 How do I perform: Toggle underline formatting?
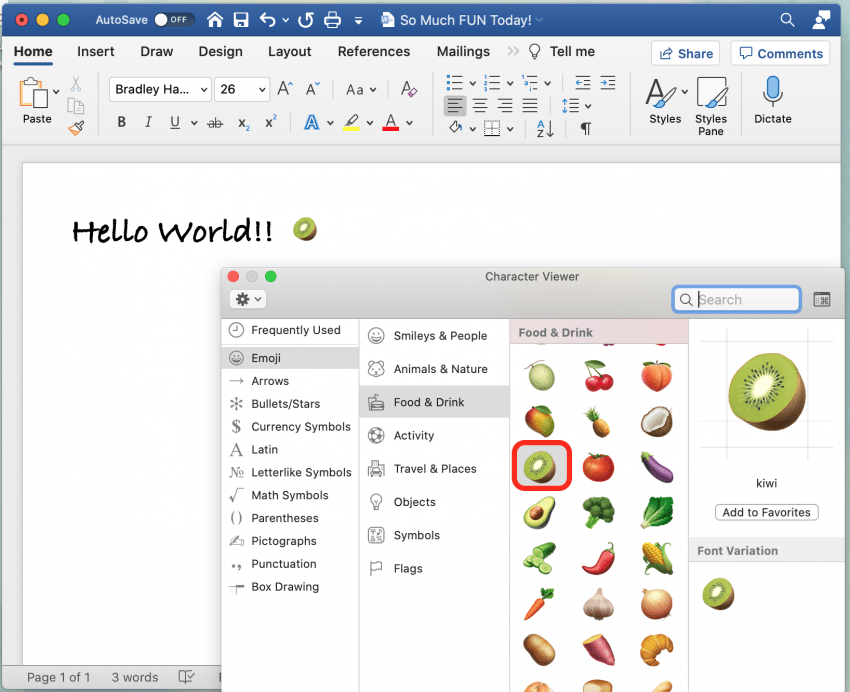(x=175, y=122)
